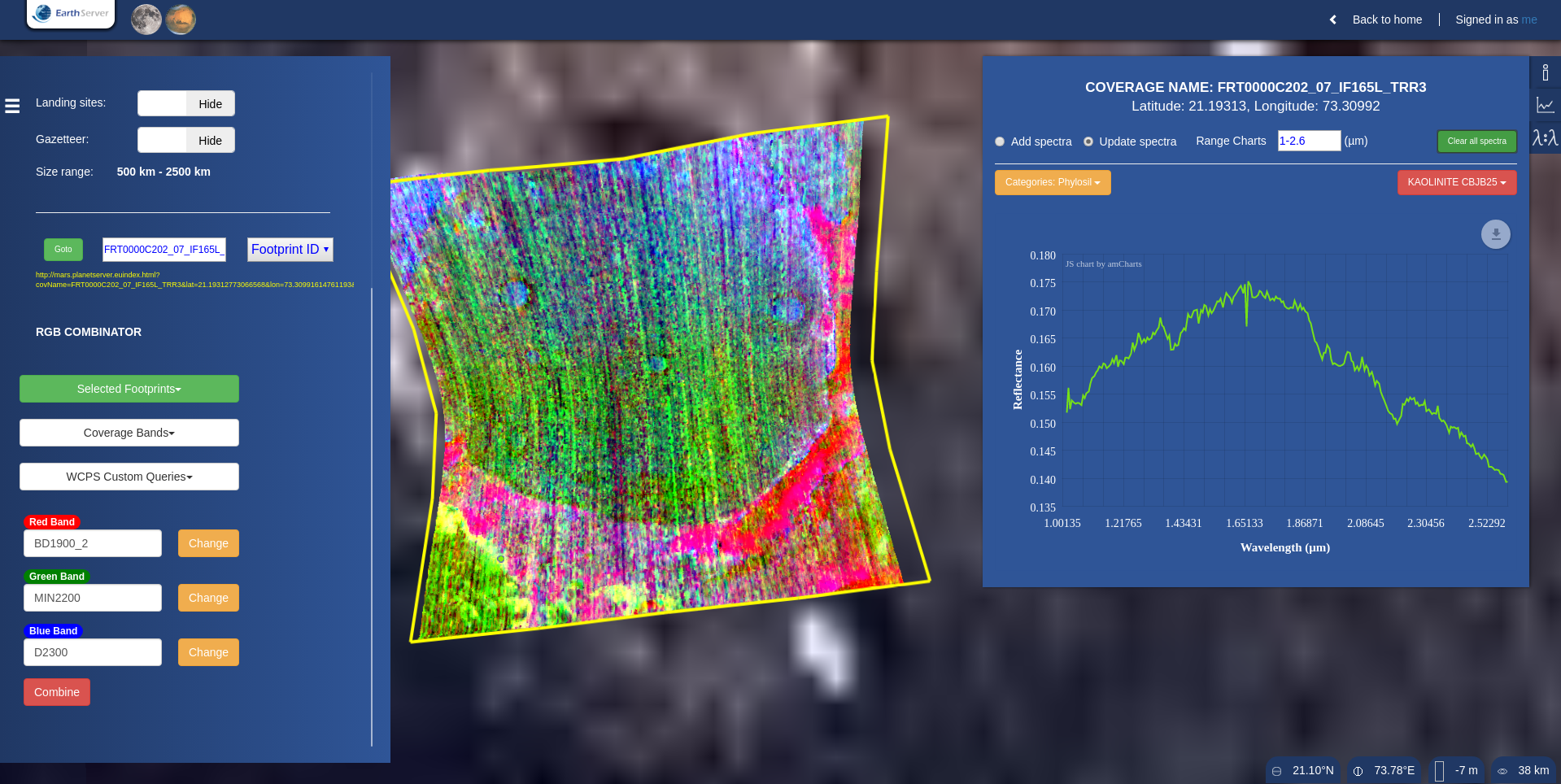Toggle the Landing sites Hide switch
This screenshot has height=784, width=1561.
click(x=186, y=103)
